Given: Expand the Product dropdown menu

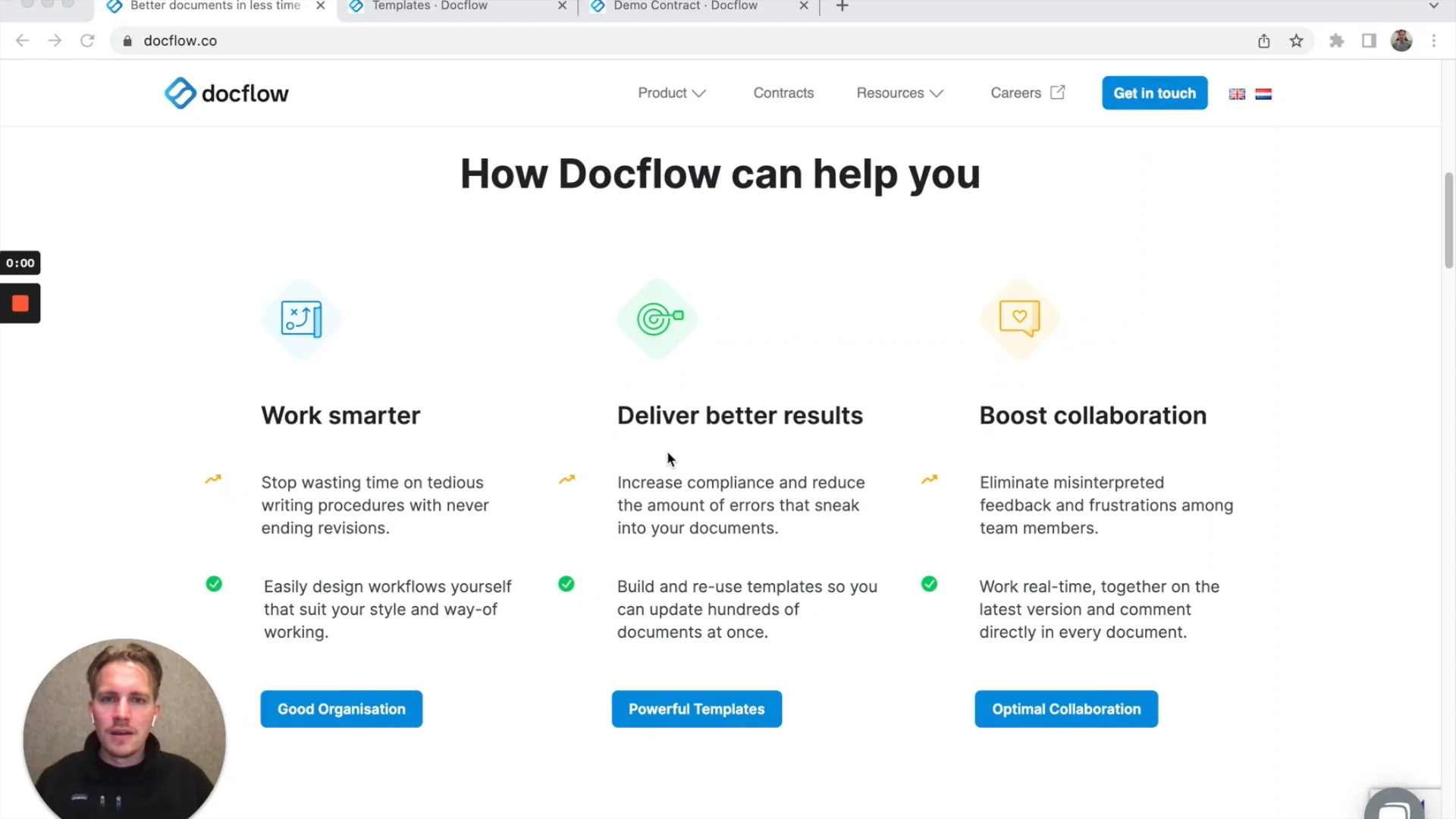Looking at the screenshot, I should (670, 93).
